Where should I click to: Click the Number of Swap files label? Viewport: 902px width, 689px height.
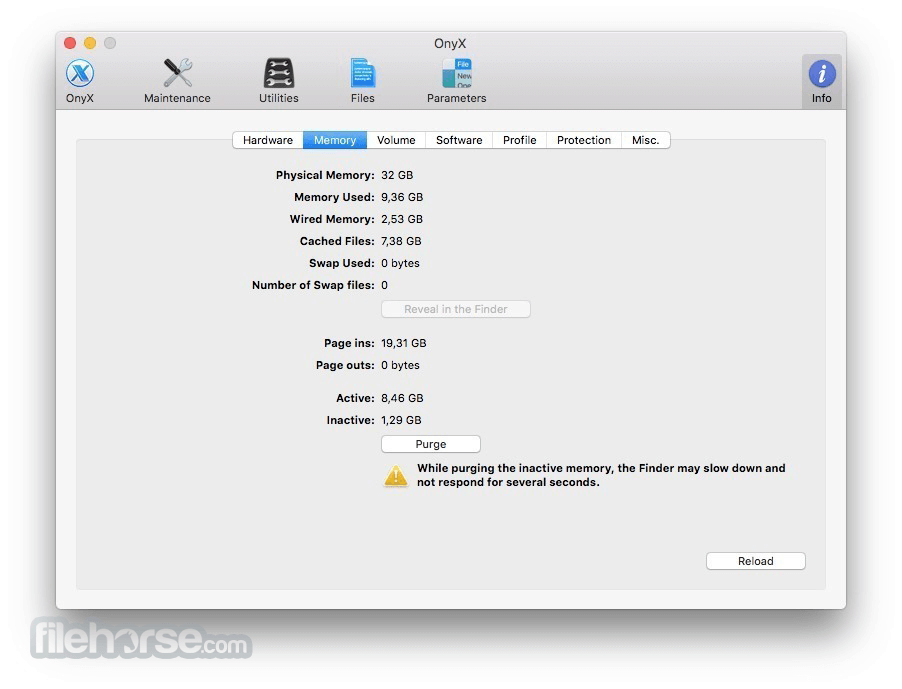pos(313,285)
